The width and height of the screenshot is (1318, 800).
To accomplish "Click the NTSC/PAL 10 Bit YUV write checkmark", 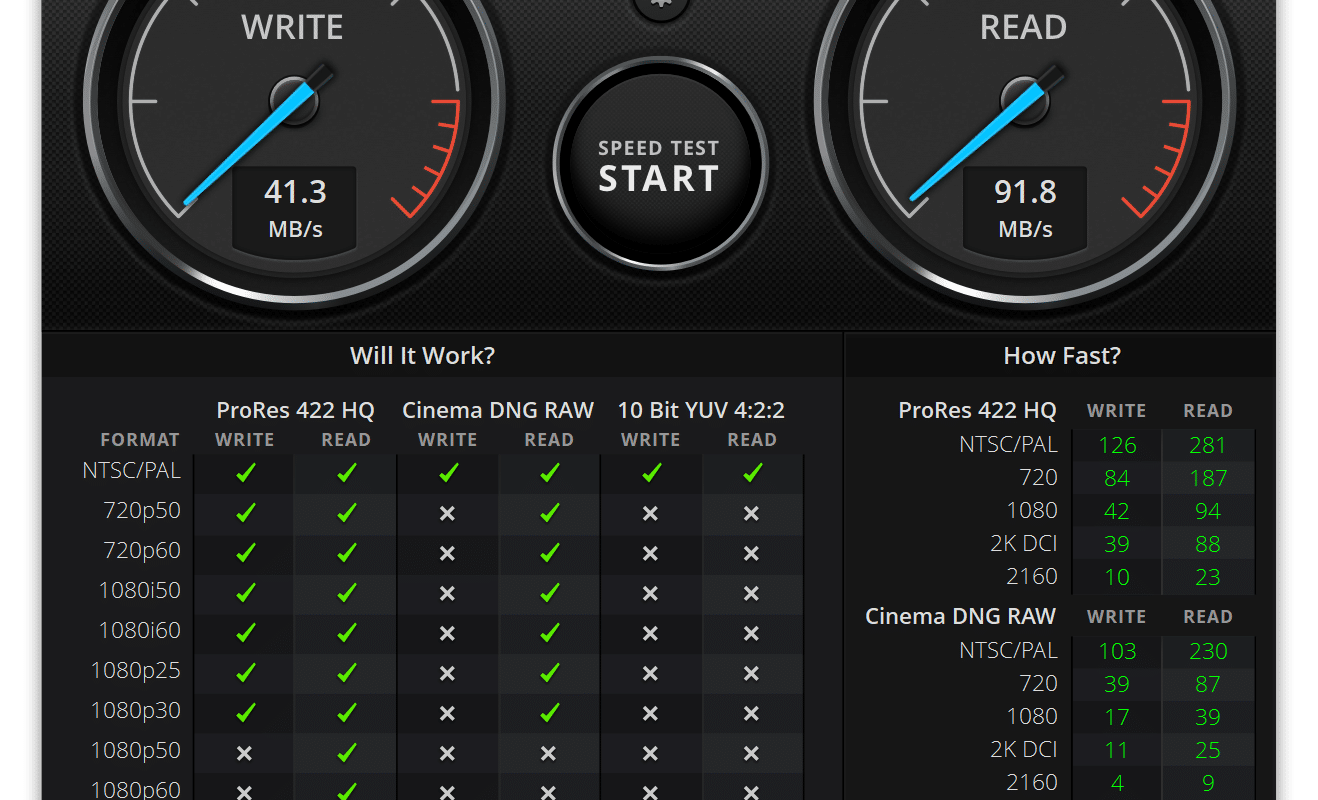I will pos(651,473).
